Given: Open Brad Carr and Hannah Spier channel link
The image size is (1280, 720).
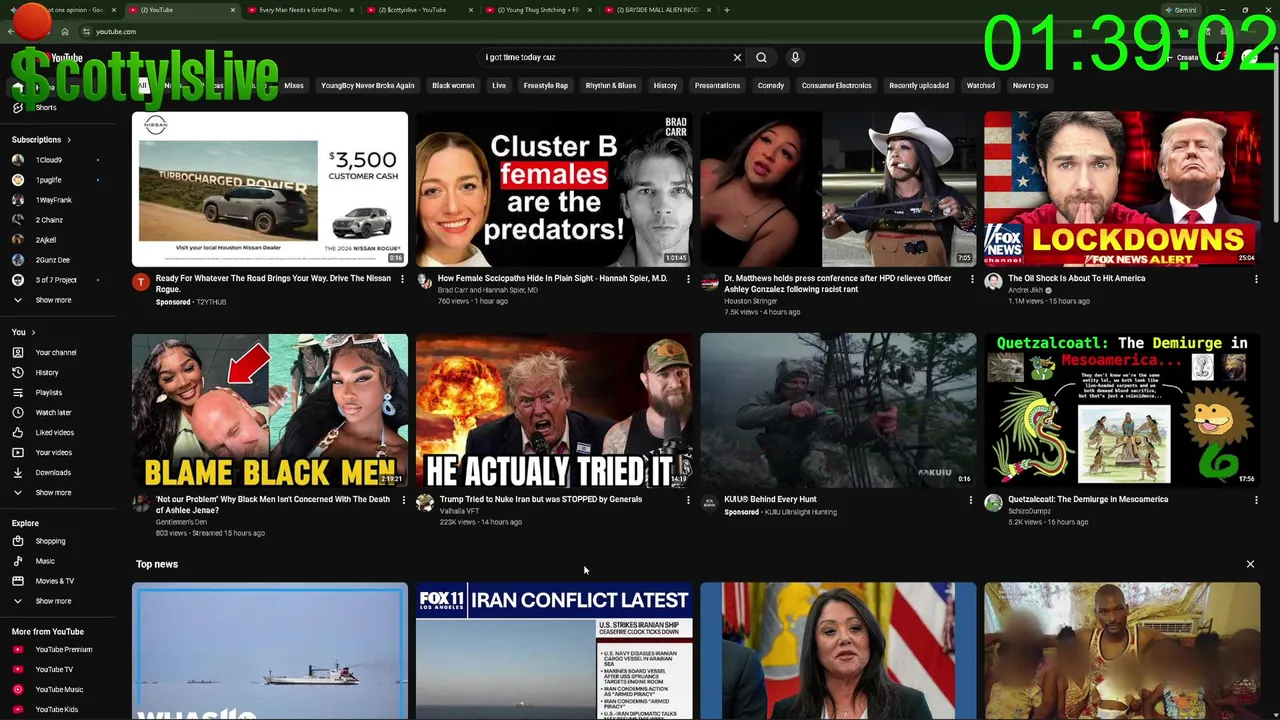Looking at the screenshot, I should click(x=488, y=290).
